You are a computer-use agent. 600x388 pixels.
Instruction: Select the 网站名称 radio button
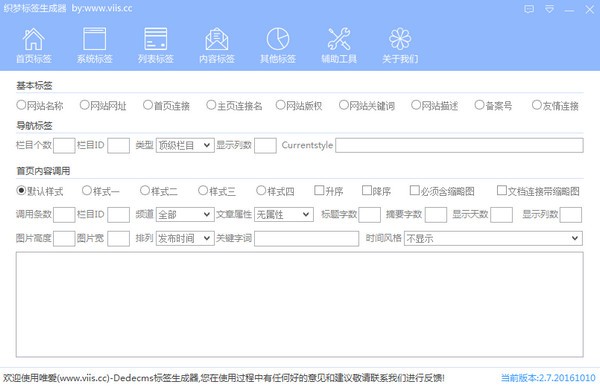pos(21,105)
